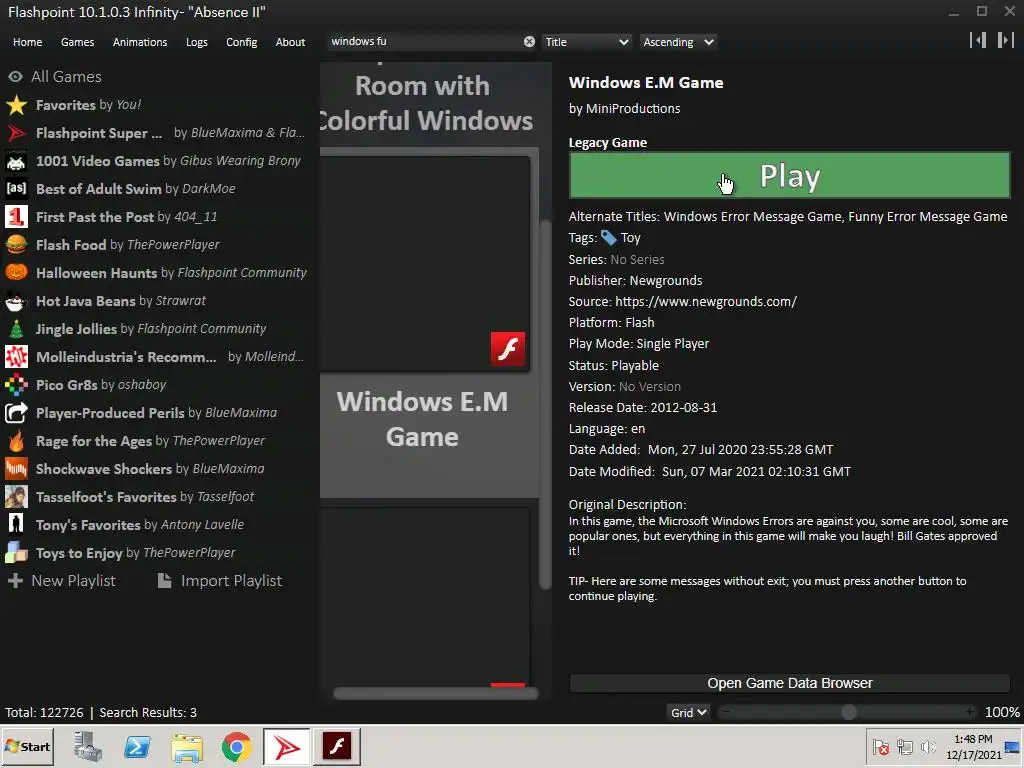
Task: Open PowerShell from the taskbar
Action: 137,747
